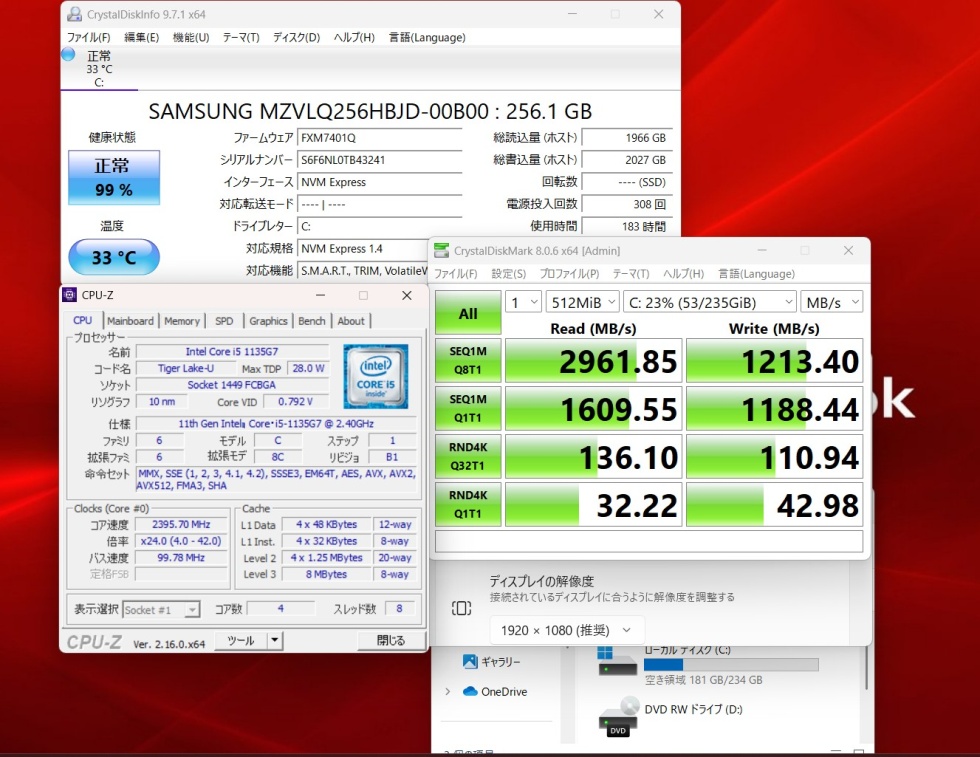This screenshot has width=980, height=757.
Task: Select the Local Disk (C:) drive icon
Action: pyautogui.click(x=617, y=660)
